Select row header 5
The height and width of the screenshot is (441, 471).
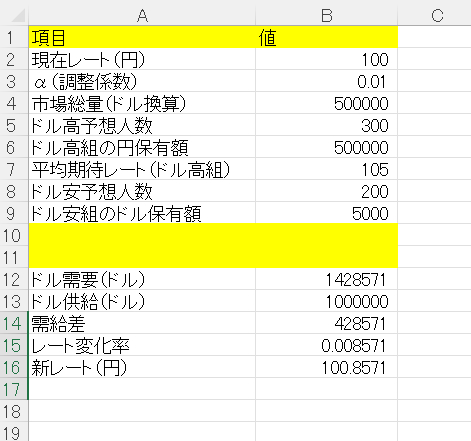point(14,125)
